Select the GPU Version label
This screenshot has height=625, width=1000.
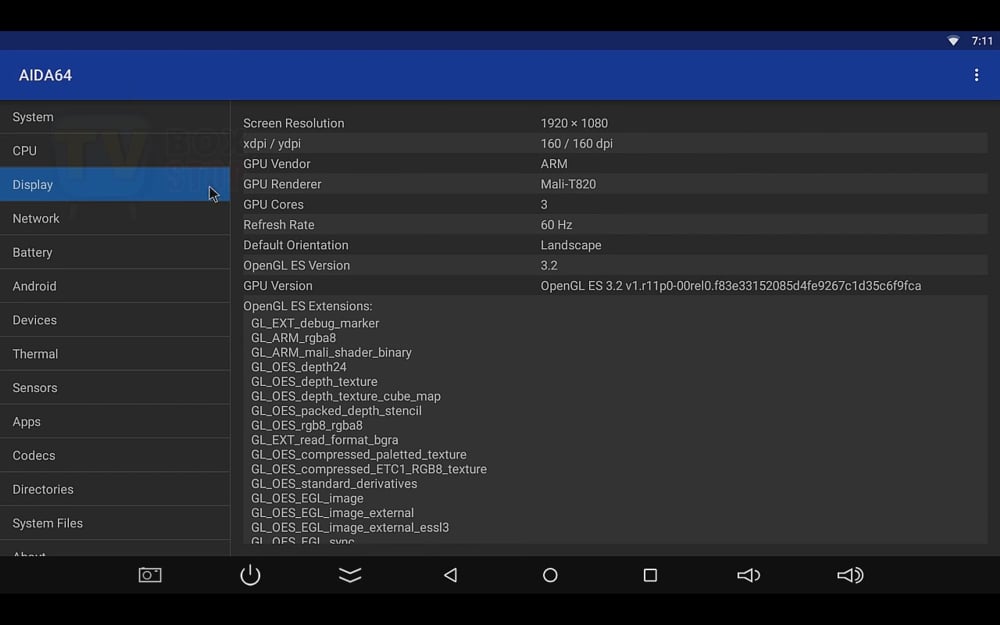277,286
